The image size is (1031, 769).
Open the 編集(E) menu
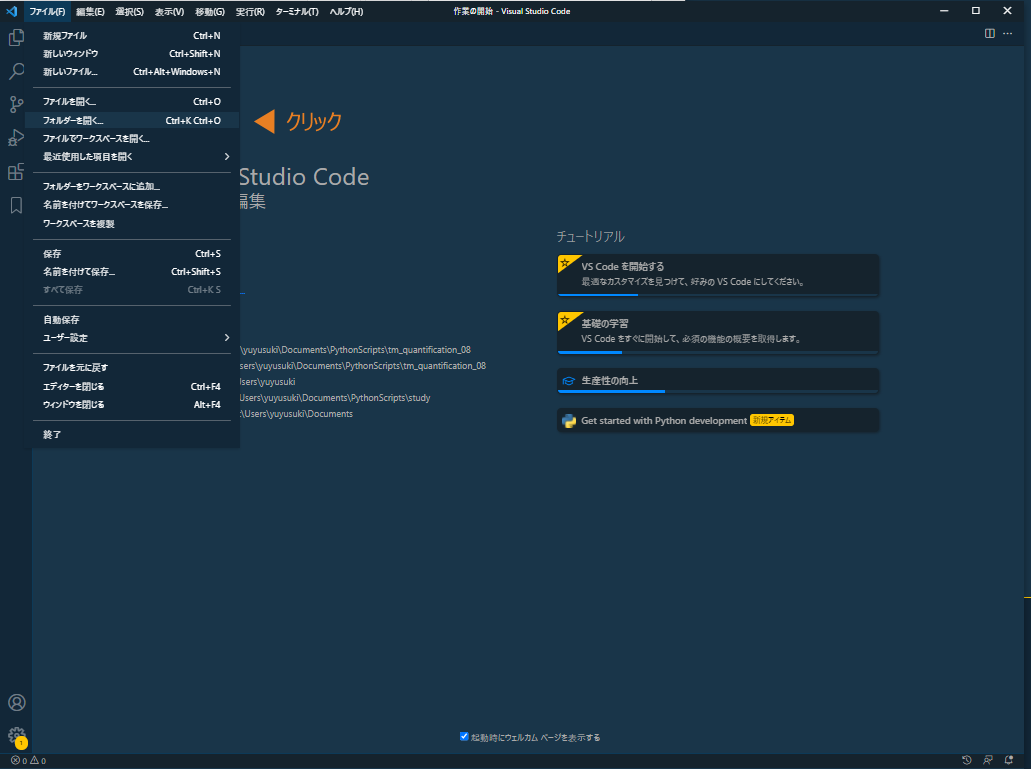point(90,12)
